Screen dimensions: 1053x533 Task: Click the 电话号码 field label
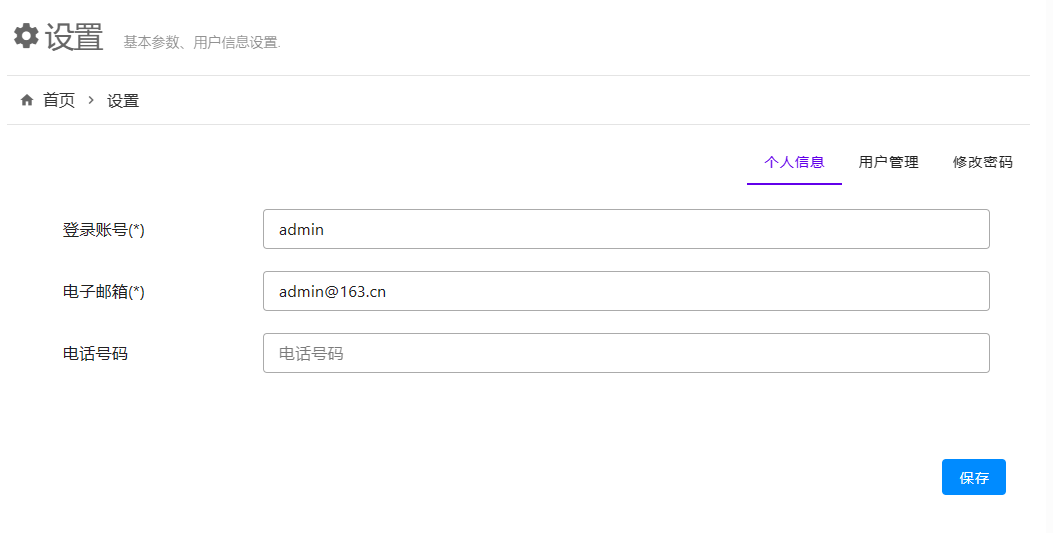pyautogui.click(x=95, y=354)
